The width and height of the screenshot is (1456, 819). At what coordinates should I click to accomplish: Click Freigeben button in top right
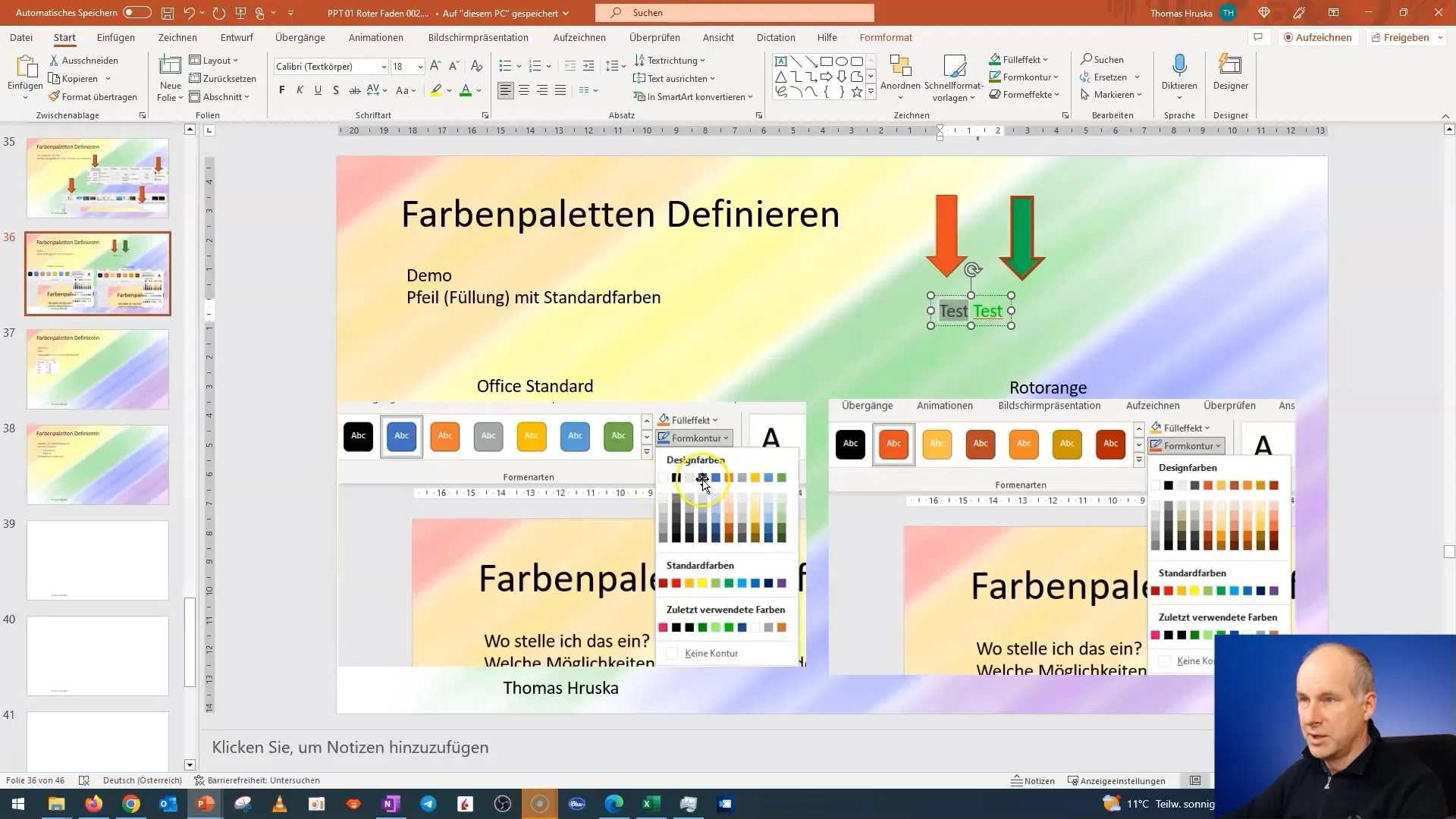pos(1405,37)
